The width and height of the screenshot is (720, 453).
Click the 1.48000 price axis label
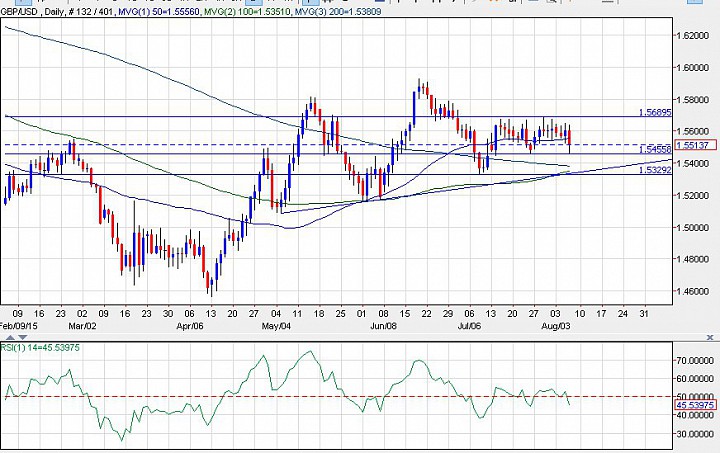tap(693, 259)
